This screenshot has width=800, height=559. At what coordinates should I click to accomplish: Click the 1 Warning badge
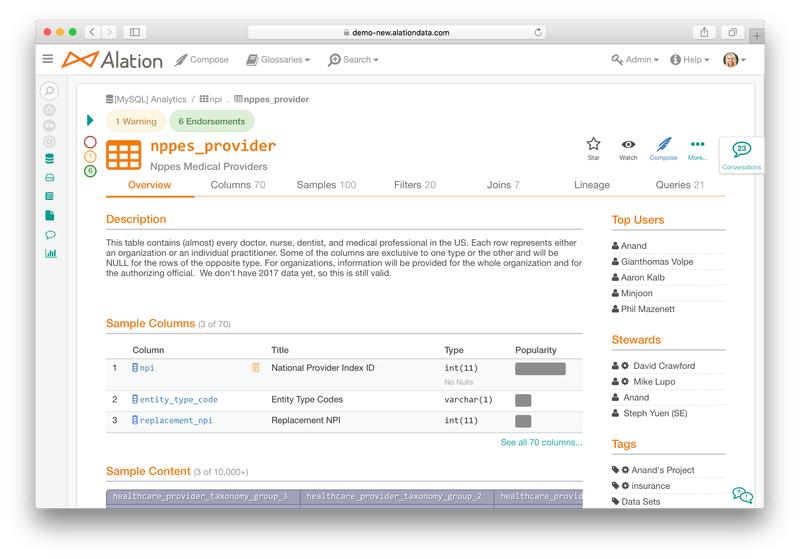point(136,121)
